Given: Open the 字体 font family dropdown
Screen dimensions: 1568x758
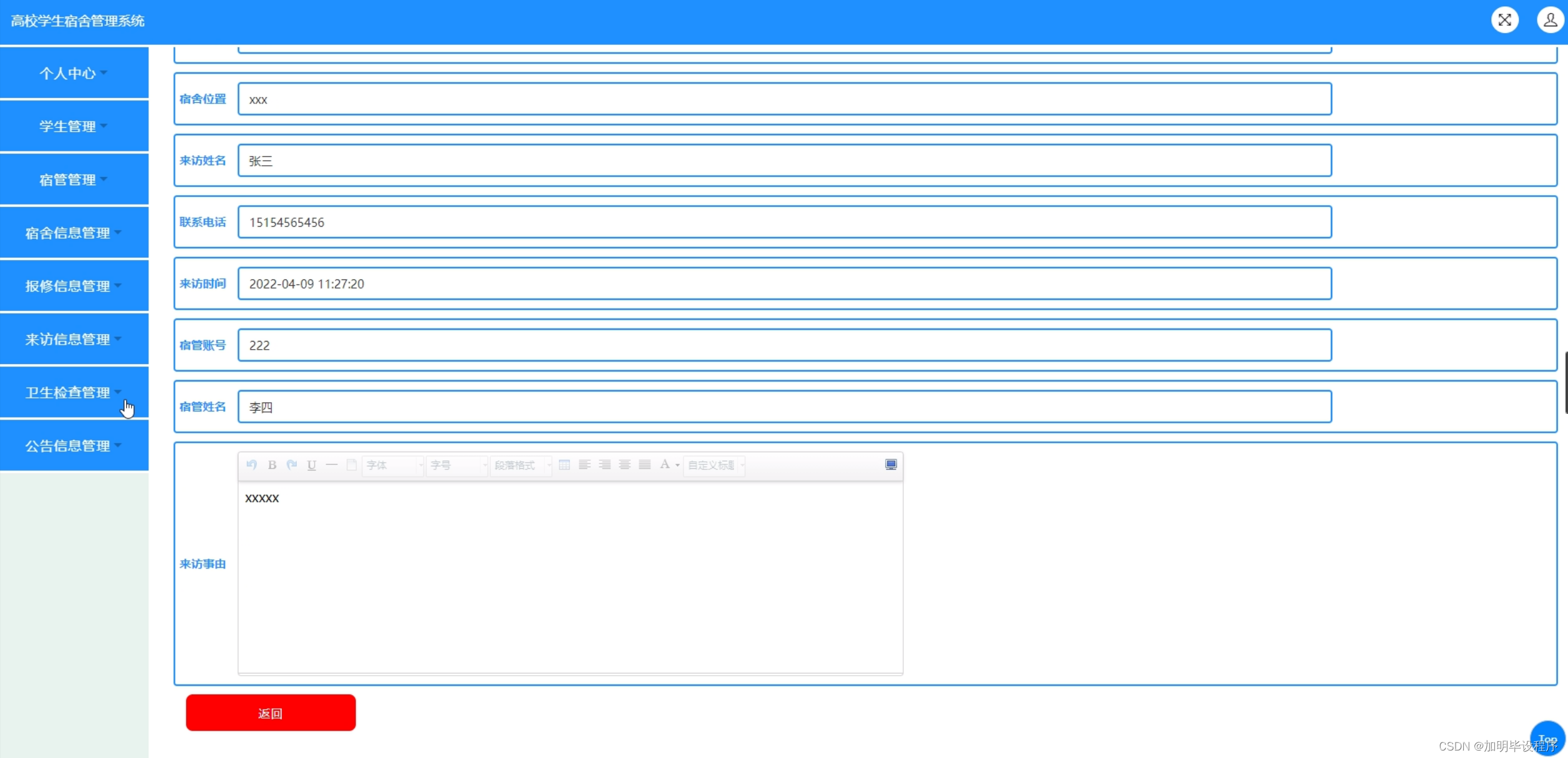Looking at the screenshot, I should point(393,466).
